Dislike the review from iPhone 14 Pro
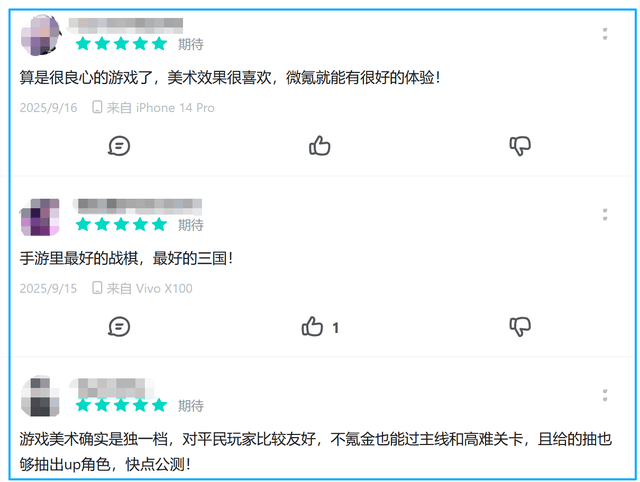640x482 pixels. [x=520, y=146]
